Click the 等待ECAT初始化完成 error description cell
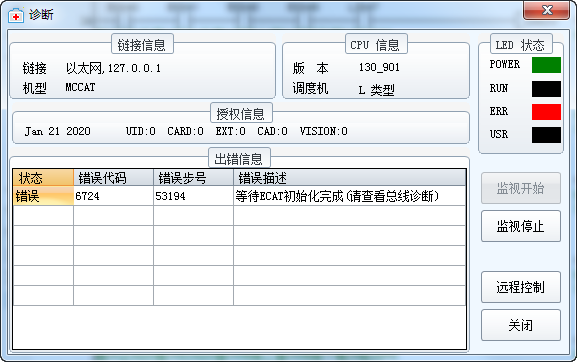Viewport: 577px width, 362px height. [350, 196]
